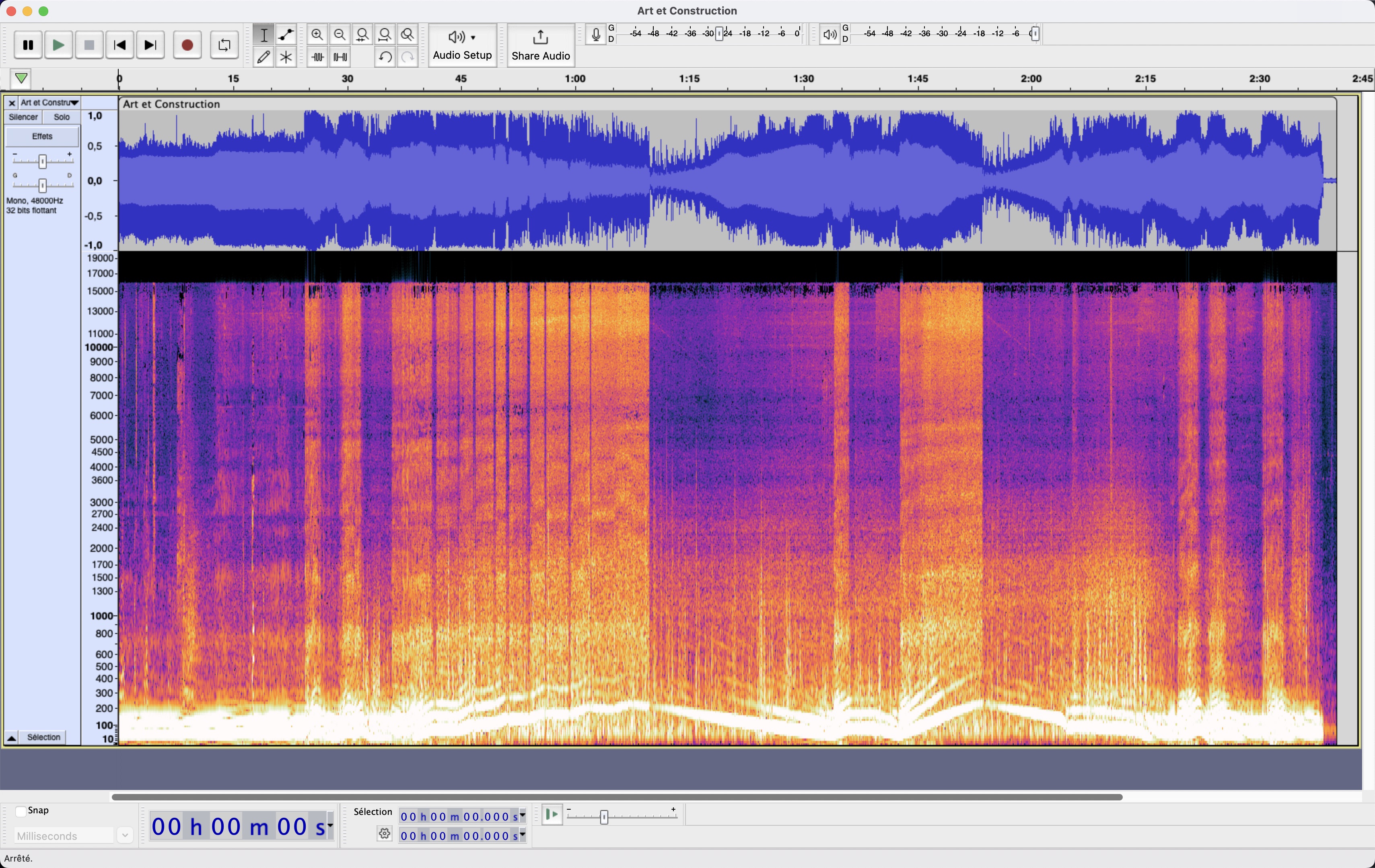Screen dimensions: 1375x868
Task: Open the Art et Constru track menu
Action: 49,103
